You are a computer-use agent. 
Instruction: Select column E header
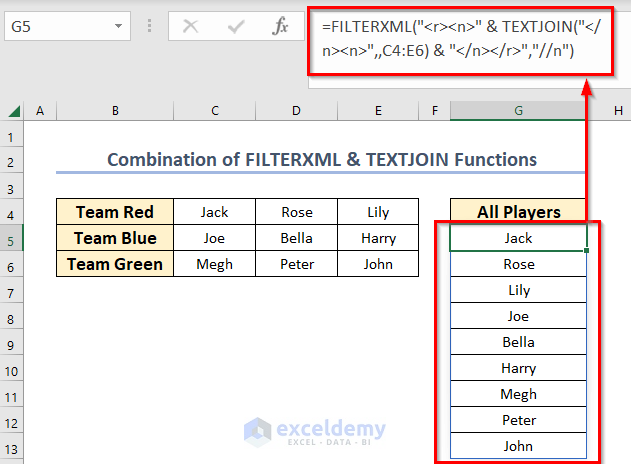[378, 111]
